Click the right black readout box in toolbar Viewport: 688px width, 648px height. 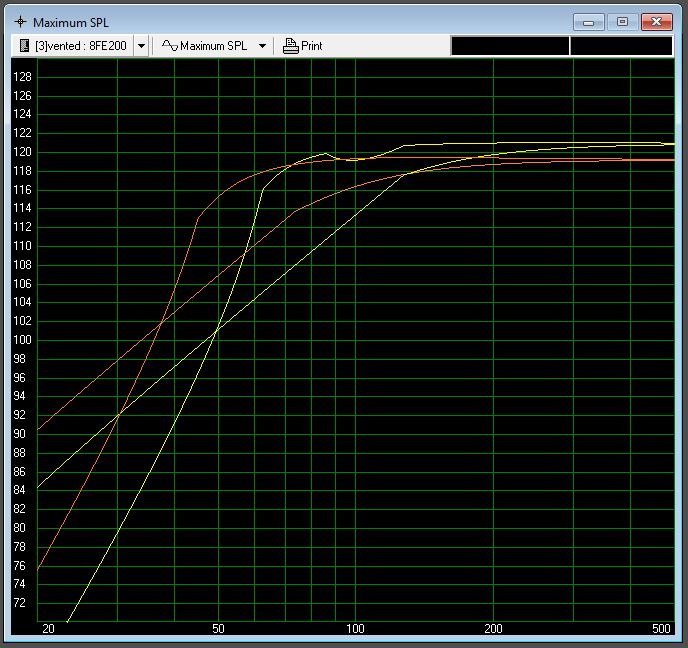[621, 46]
